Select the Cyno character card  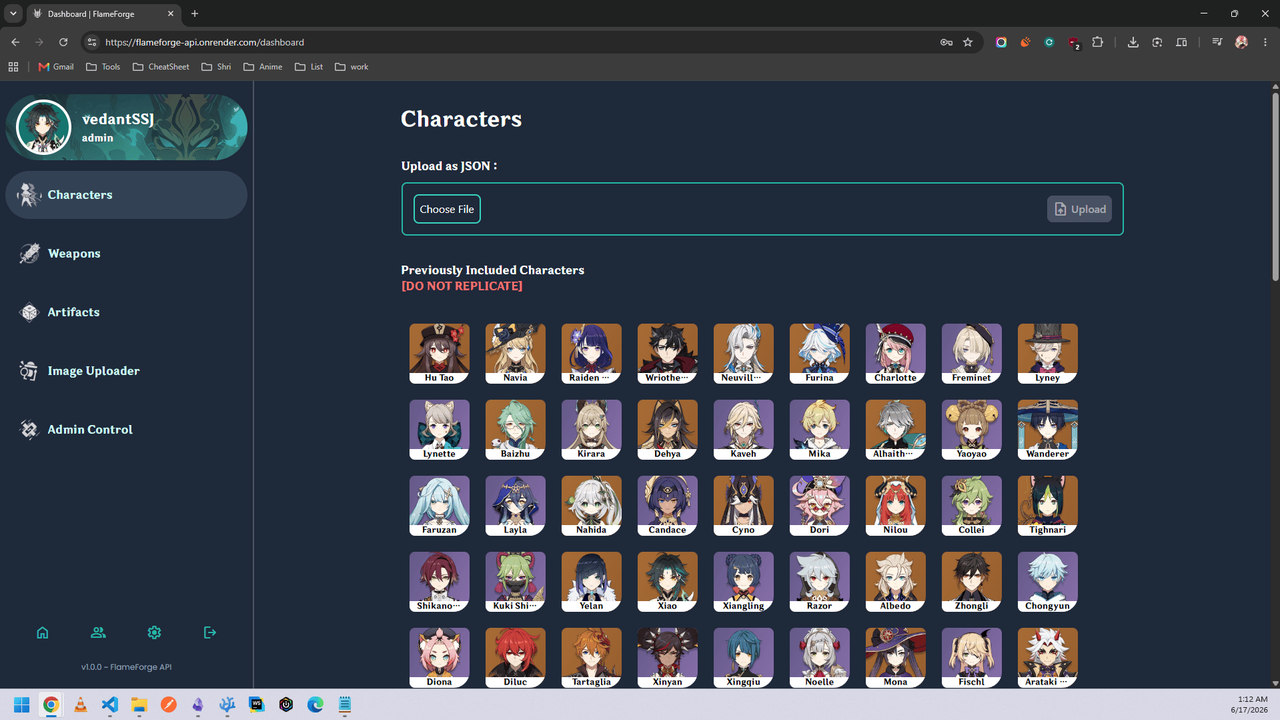coord(743,505)
